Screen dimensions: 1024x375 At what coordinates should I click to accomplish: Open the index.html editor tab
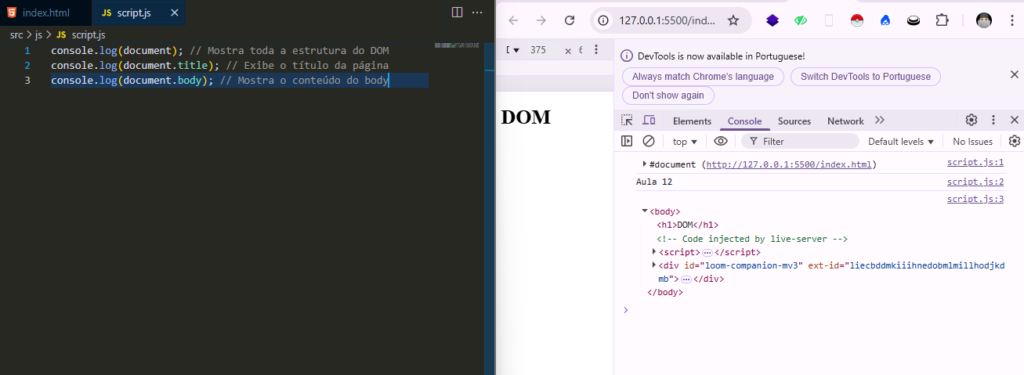tap(46, 13)
